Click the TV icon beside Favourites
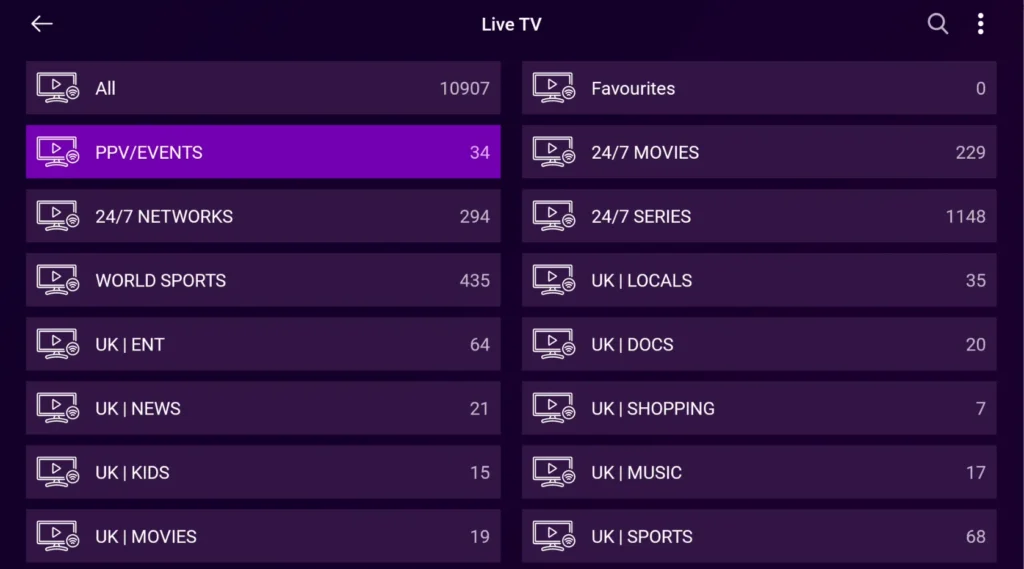This screenshot has height=569, width=1024. (x=553, y=88)
